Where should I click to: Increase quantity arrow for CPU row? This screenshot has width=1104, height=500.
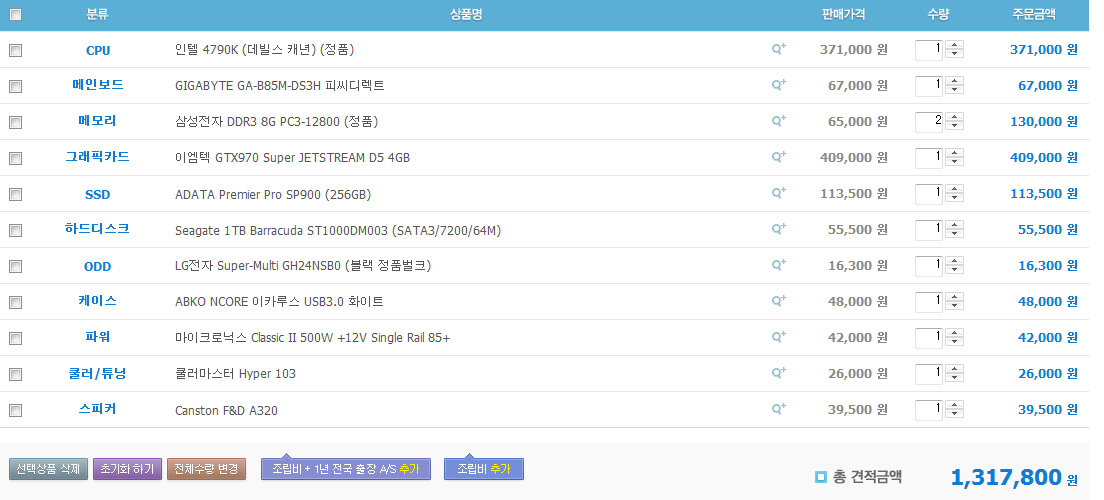(x=955, y=45)
